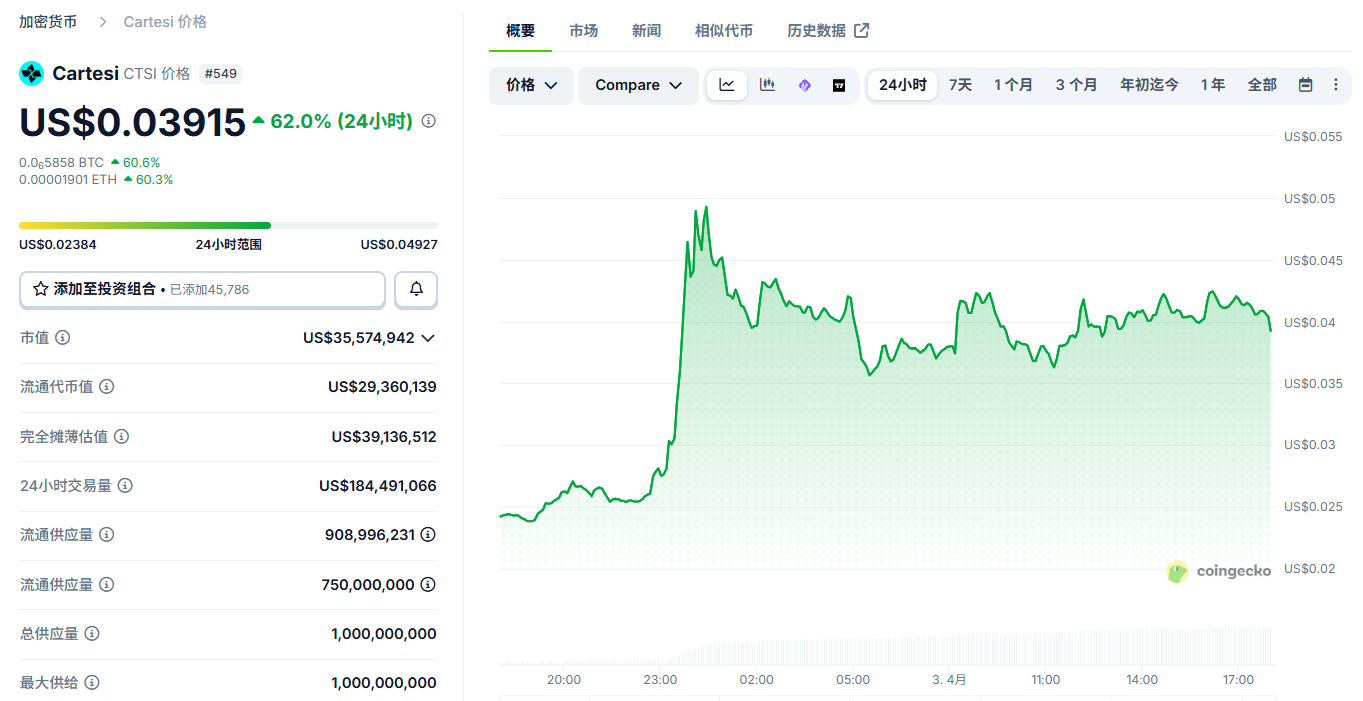This screenshot has height=701, width=1363.
Task: Open the 历史数据 external link
Action: [828, 30]
